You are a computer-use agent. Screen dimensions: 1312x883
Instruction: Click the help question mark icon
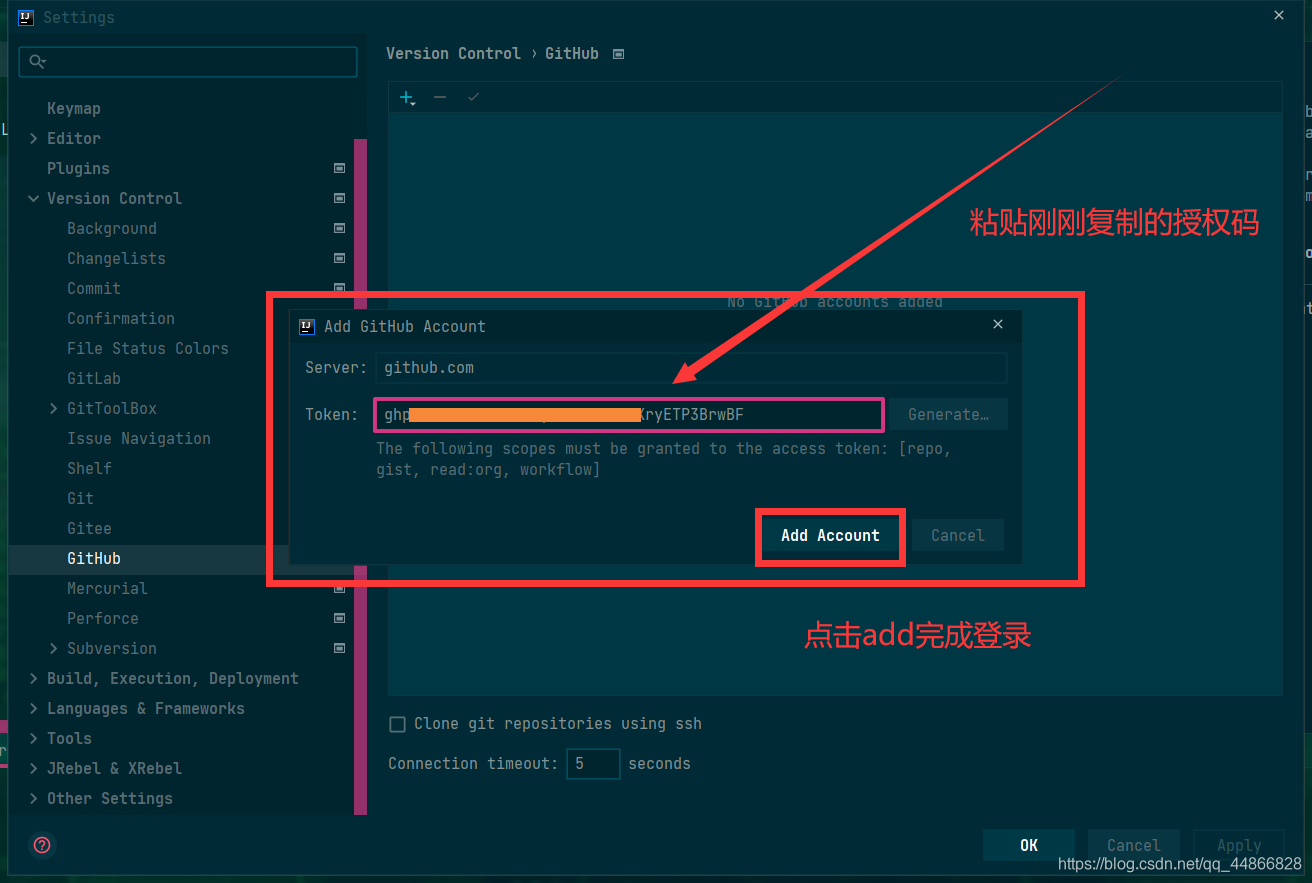pos(42,845)
